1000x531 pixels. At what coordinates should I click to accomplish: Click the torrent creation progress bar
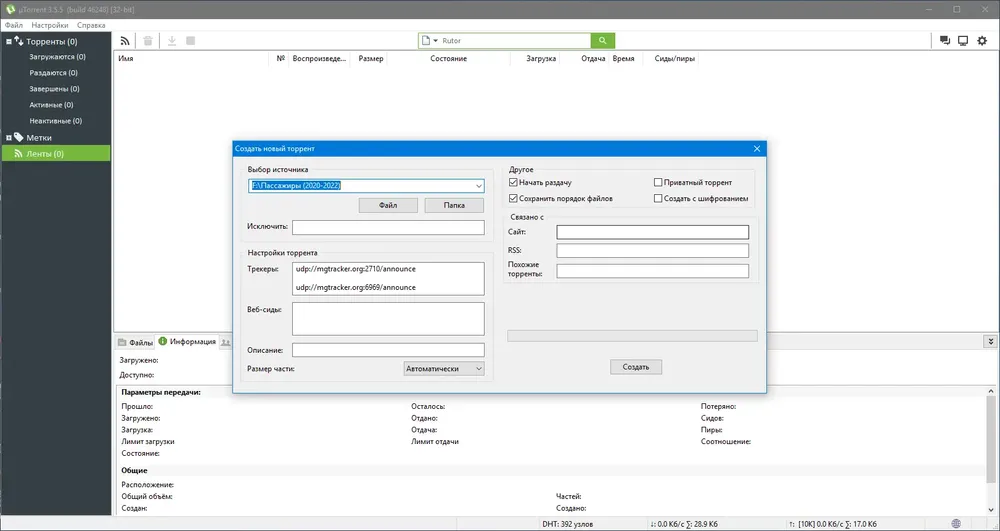pyautogui.click(x=632, y=335)
